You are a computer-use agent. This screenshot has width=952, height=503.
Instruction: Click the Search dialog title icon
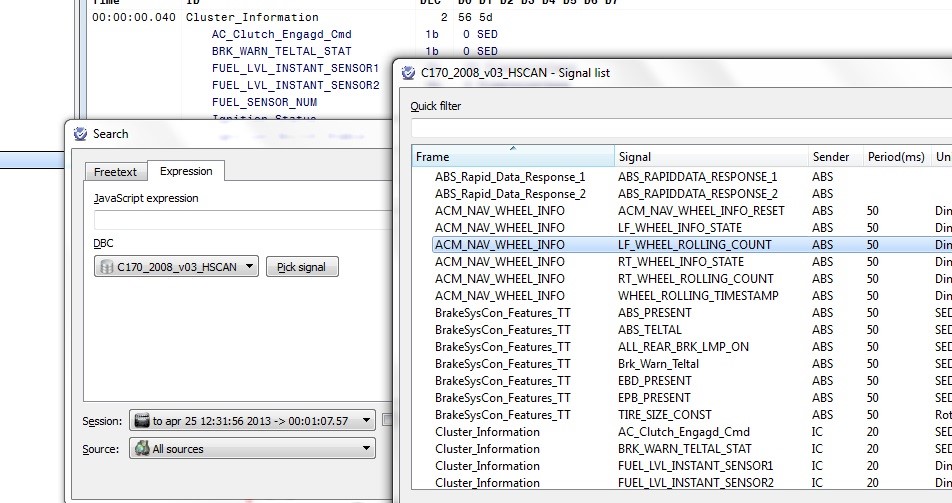point(80,134)
